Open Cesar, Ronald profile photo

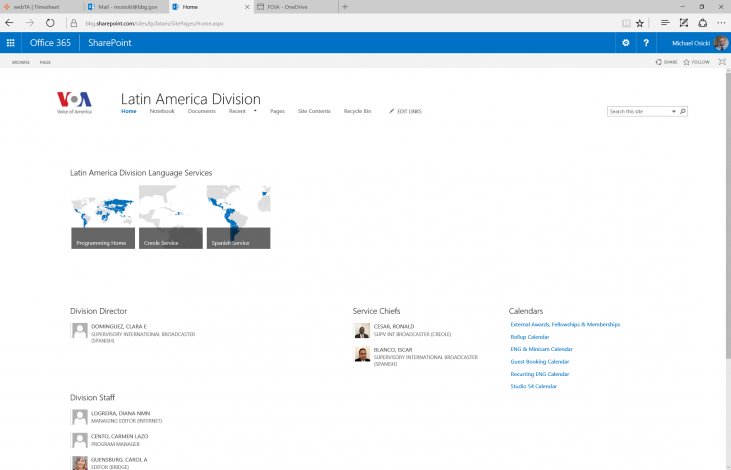click(x=362, y=331)
